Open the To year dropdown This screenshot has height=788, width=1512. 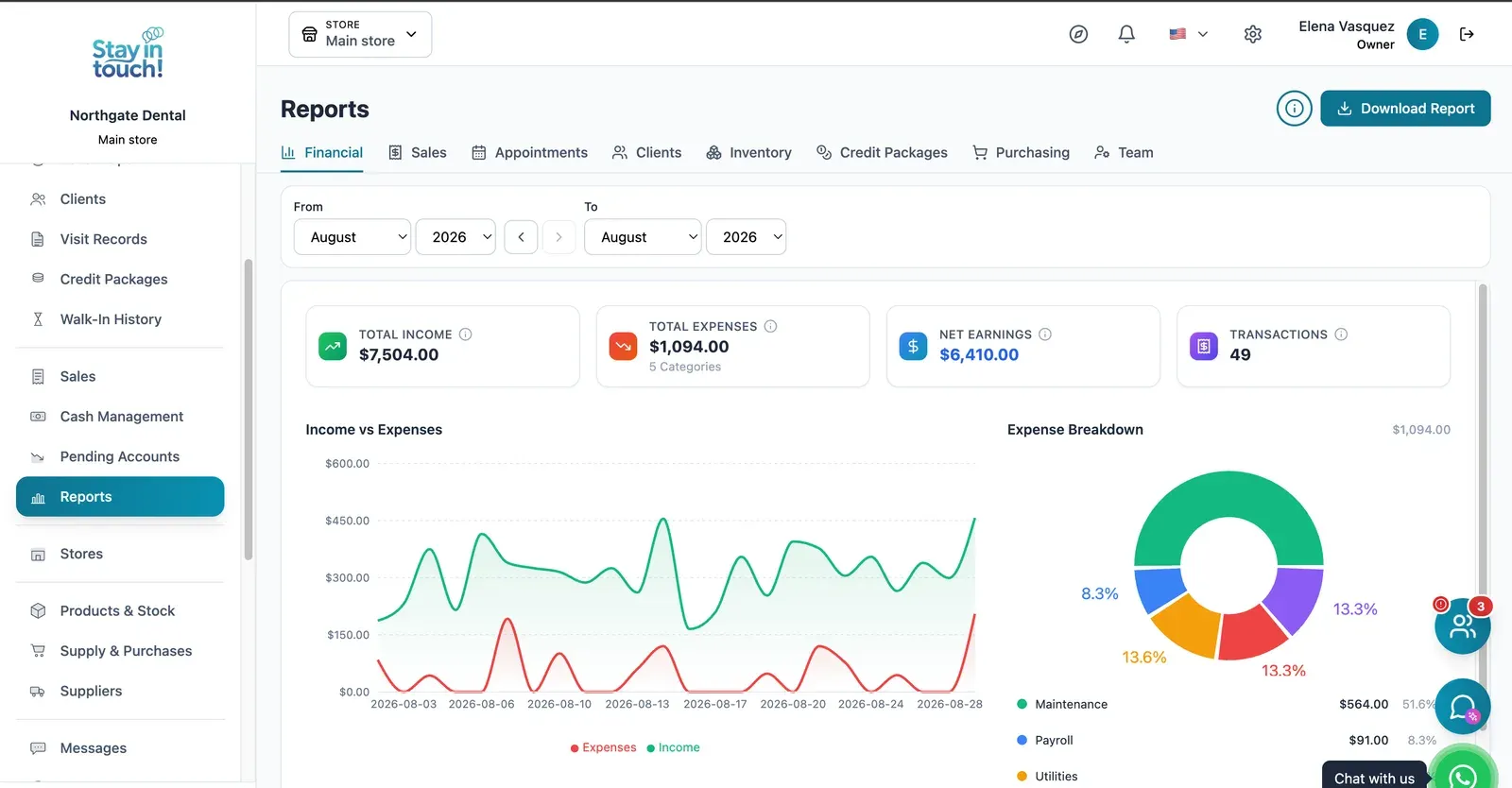point(747,237)
